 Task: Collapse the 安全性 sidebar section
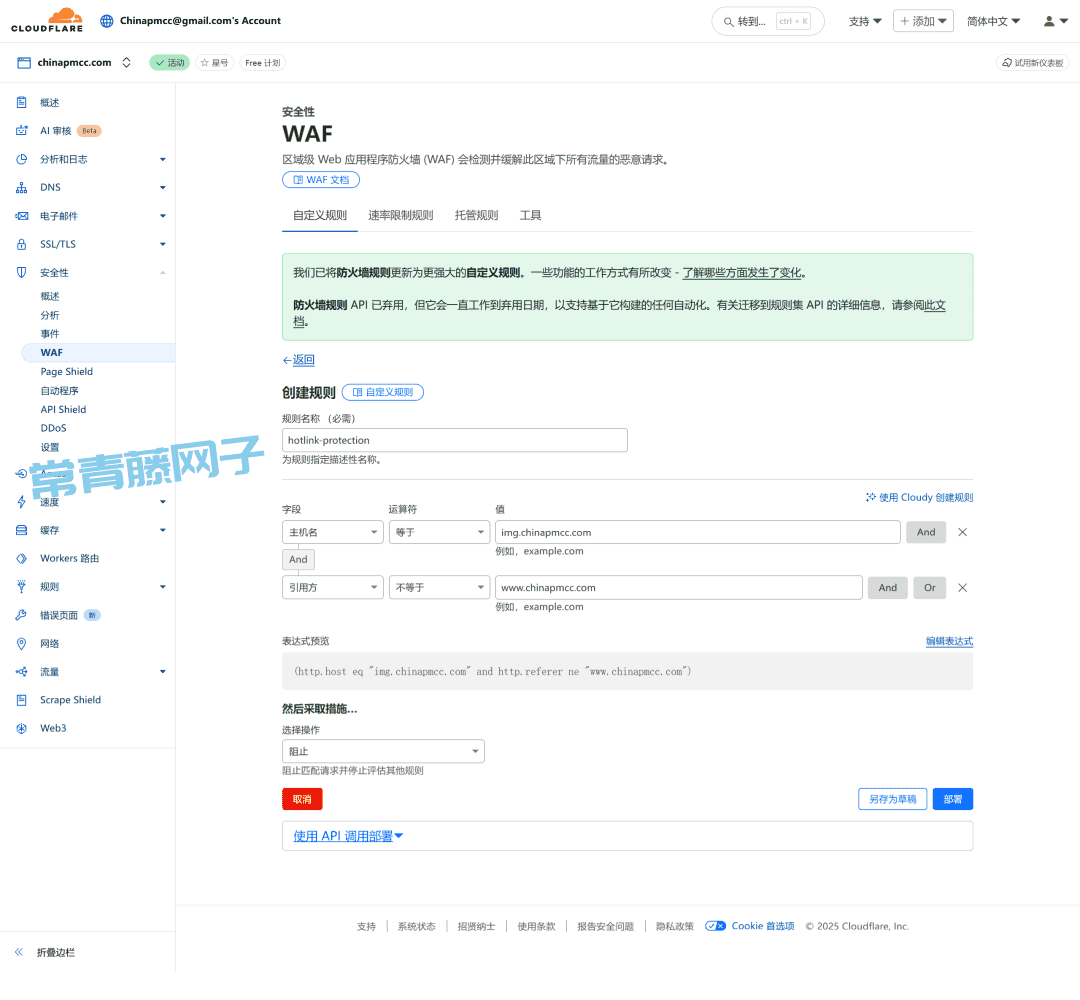(x=163, y=273)
